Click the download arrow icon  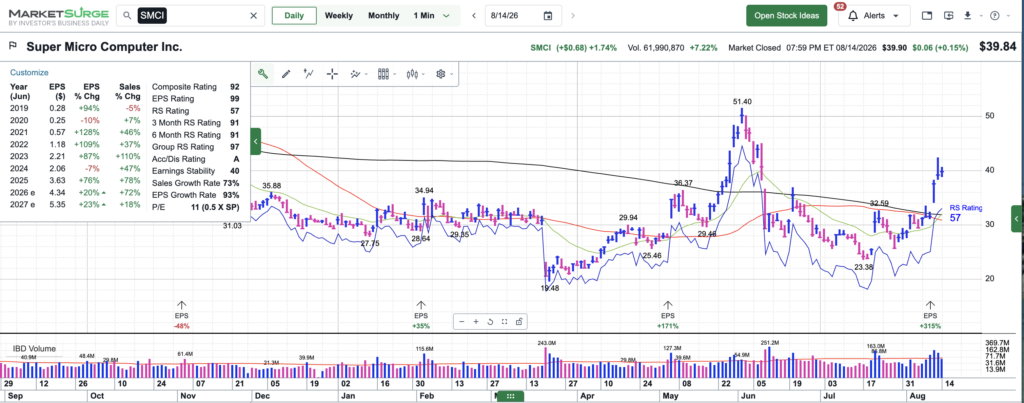[968, 16]
